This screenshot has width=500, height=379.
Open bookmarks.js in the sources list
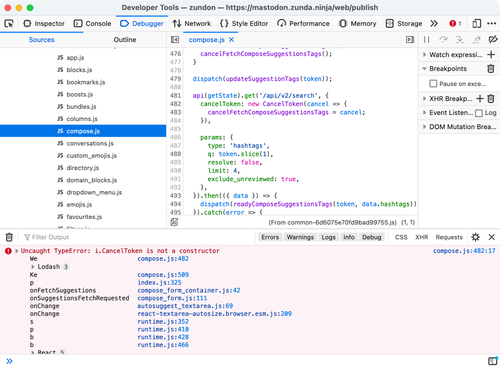click(86, 82)
